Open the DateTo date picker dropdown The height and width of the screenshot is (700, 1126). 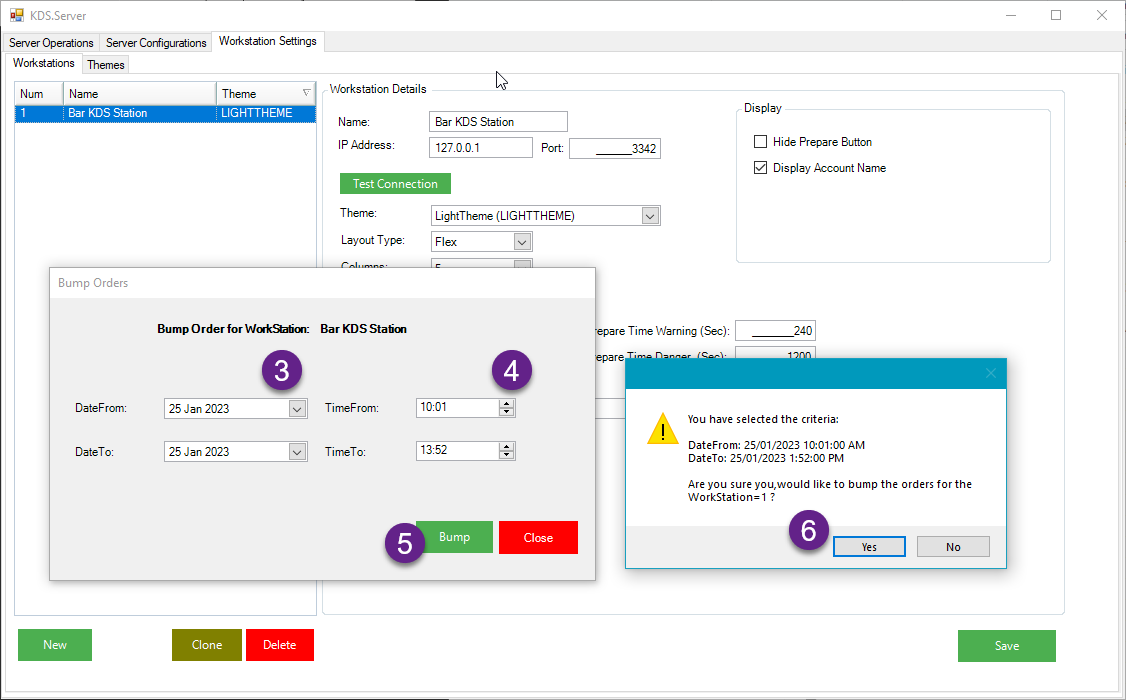(x=297, y=452)
